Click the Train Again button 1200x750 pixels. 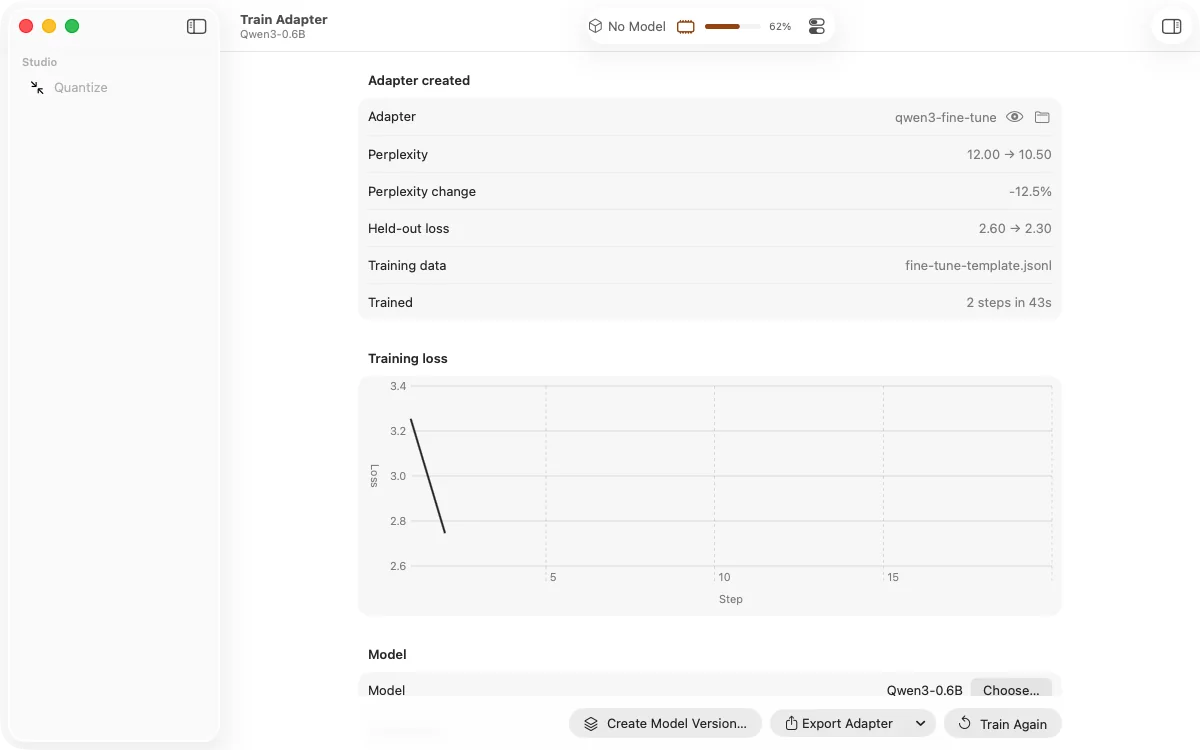(x=1003, y=723)
